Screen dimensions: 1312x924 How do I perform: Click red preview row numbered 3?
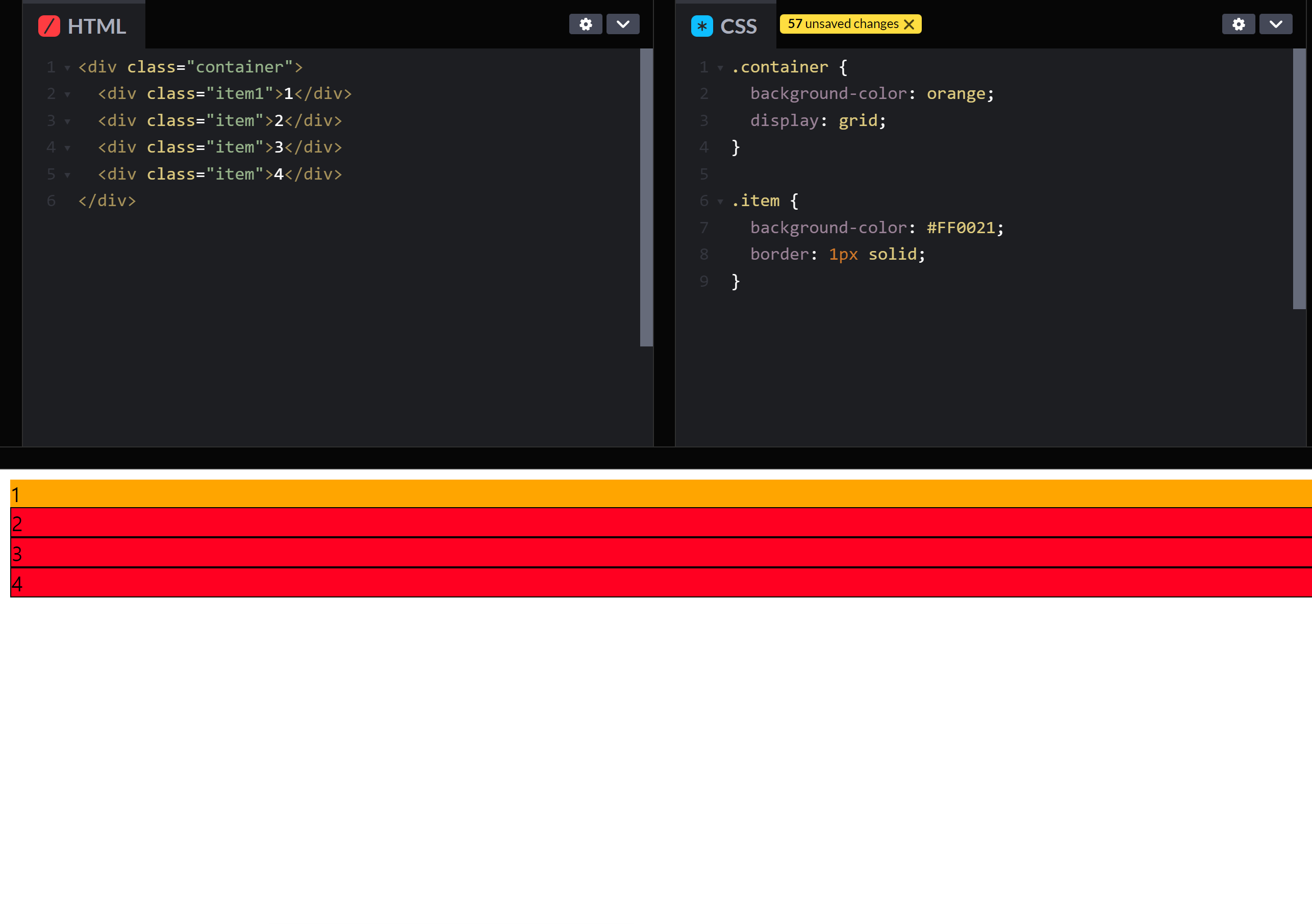pyautogui.click(x=657, y=553)
